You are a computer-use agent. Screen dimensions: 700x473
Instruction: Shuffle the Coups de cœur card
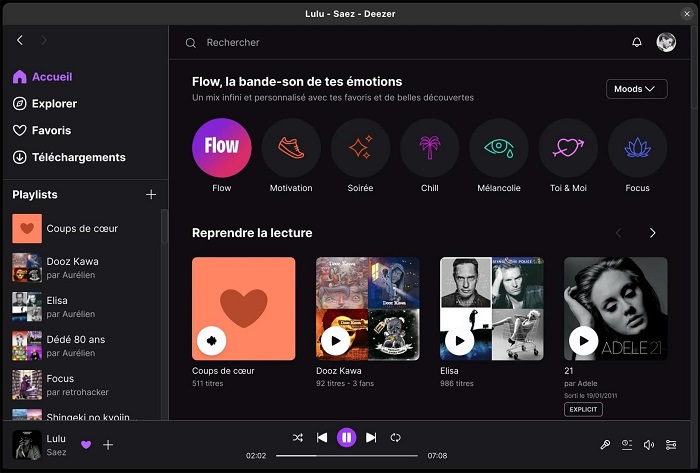(x=212, y=341)
